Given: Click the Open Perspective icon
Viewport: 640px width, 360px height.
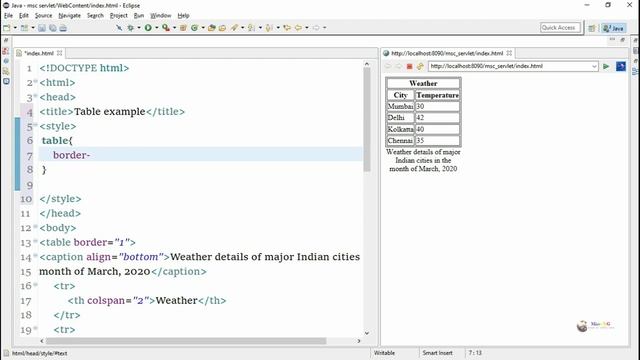Looking at the screenshot, I should [x=592, y=28].
